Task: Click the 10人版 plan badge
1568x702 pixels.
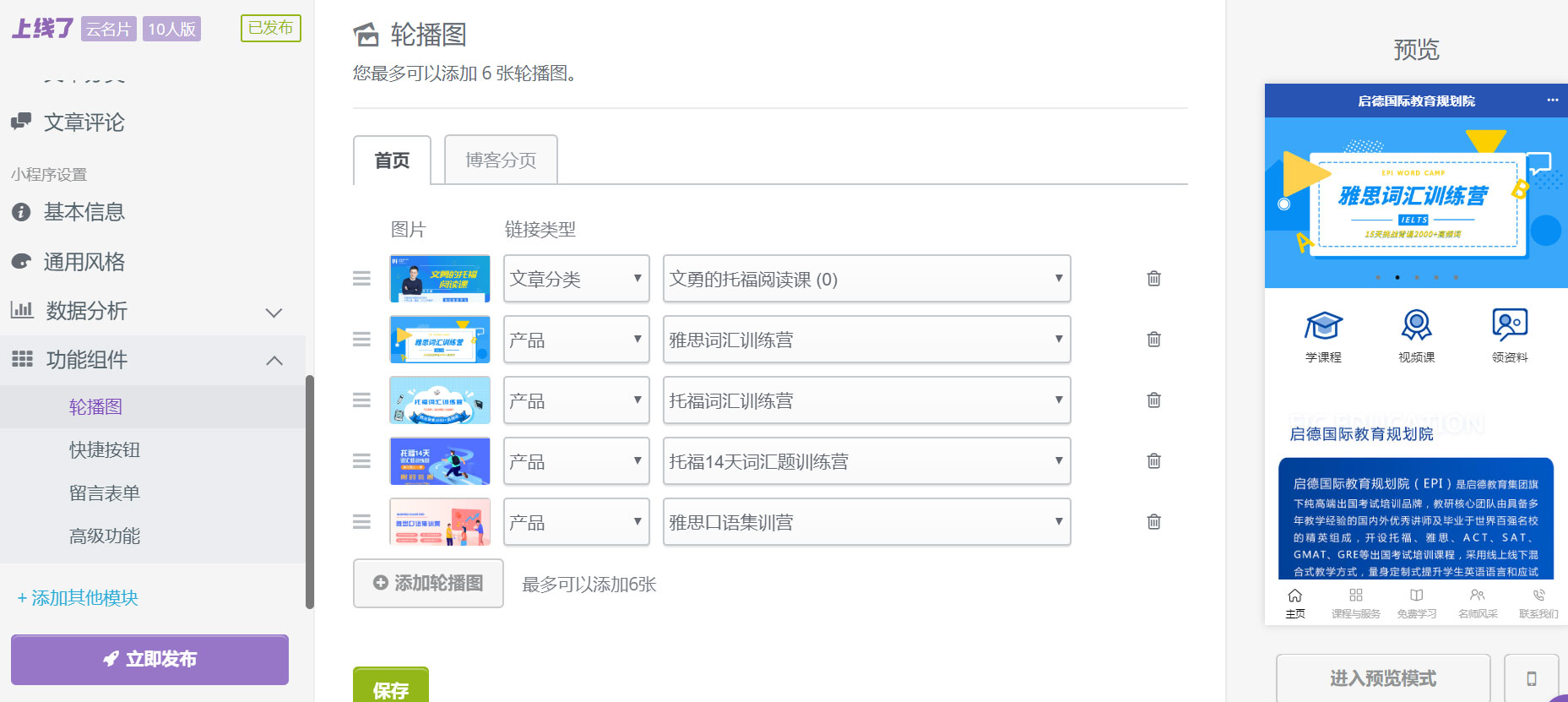Action: pyautogui.click(x=171, y=29)
